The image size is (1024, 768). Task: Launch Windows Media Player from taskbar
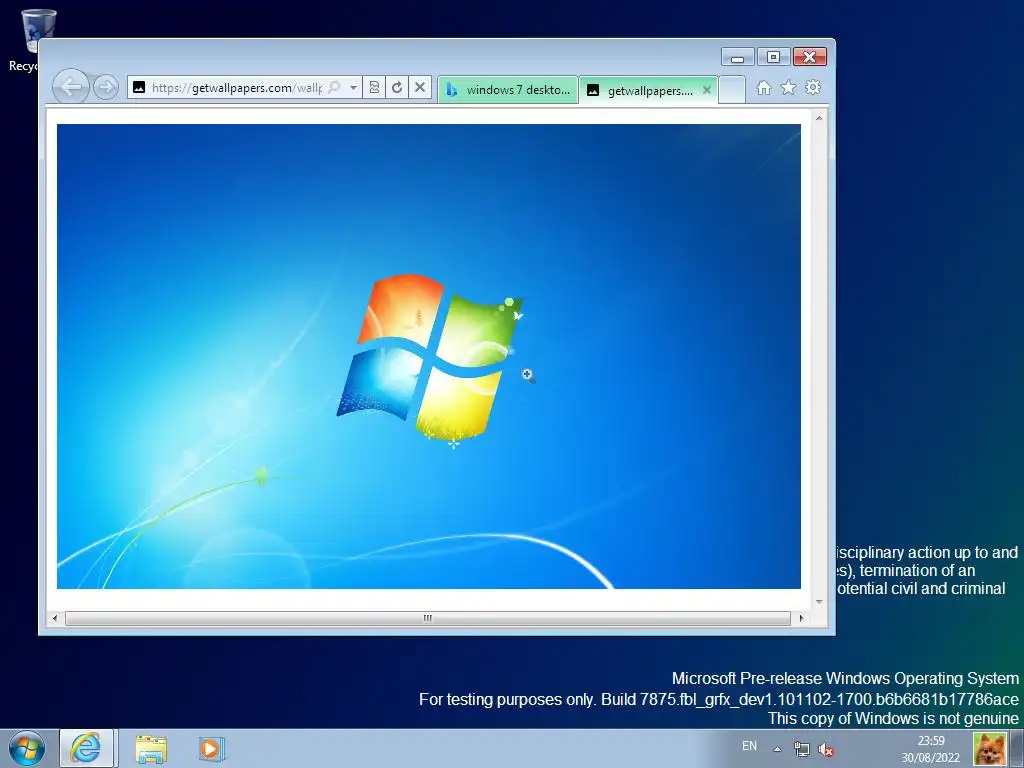click(212, 748)
